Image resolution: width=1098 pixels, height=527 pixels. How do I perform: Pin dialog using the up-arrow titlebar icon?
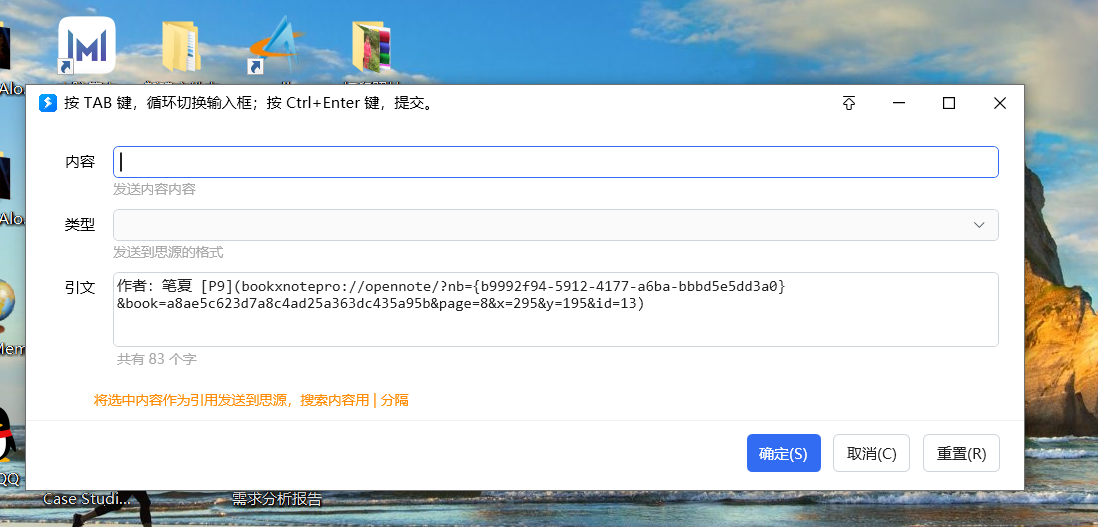pos(849,104)
